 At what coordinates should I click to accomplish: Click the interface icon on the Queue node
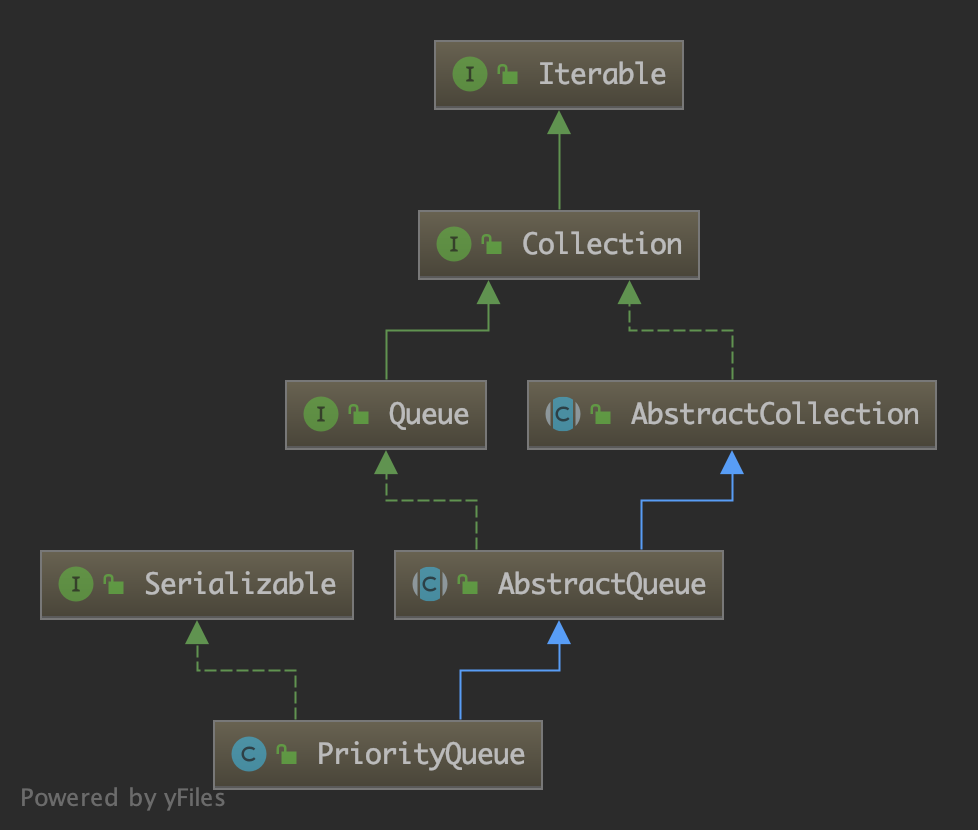point(320,415)
